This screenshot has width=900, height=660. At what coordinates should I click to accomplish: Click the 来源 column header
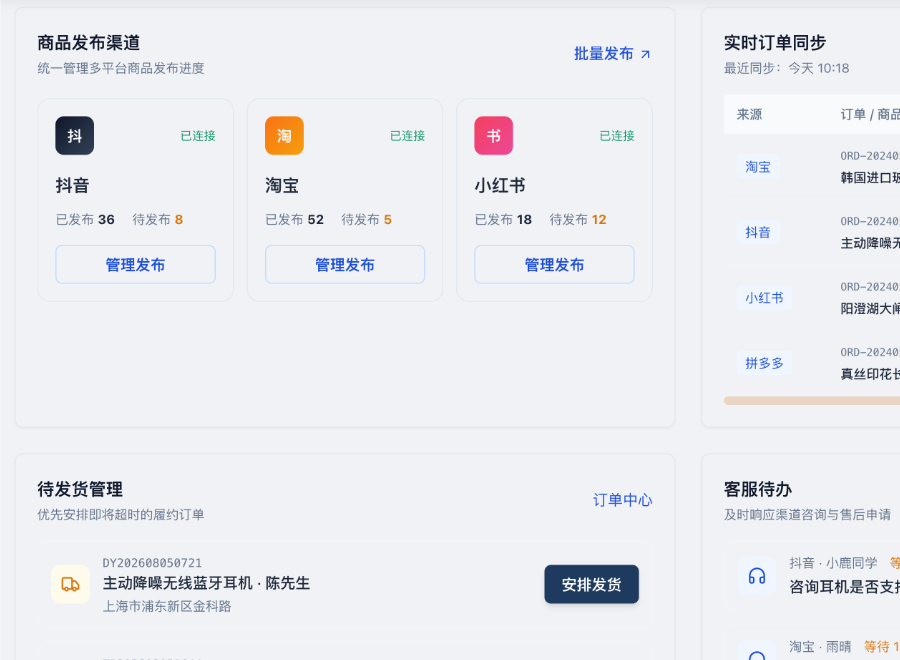749,114
